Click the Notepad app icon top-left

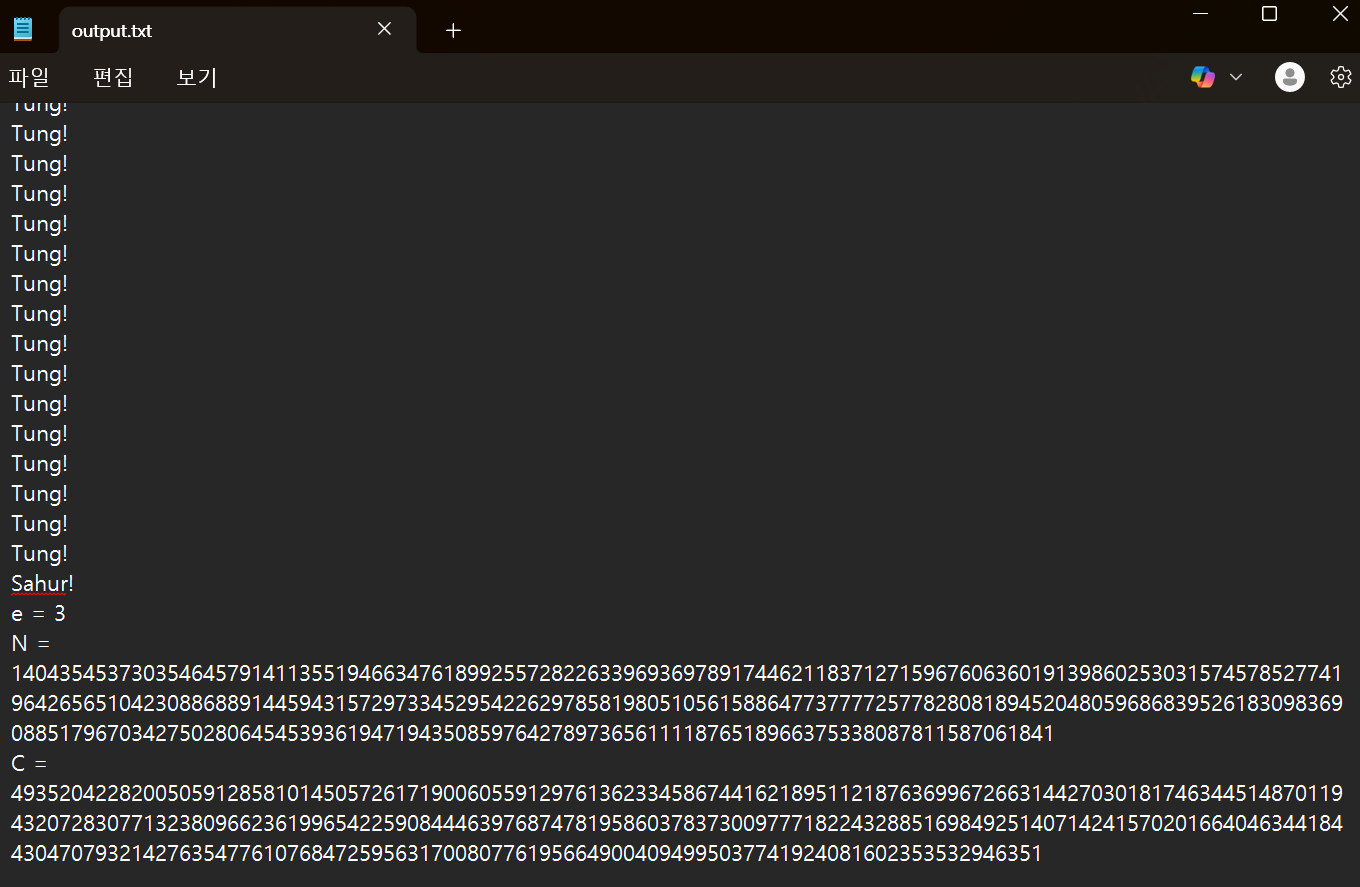(x=22, y=28)
